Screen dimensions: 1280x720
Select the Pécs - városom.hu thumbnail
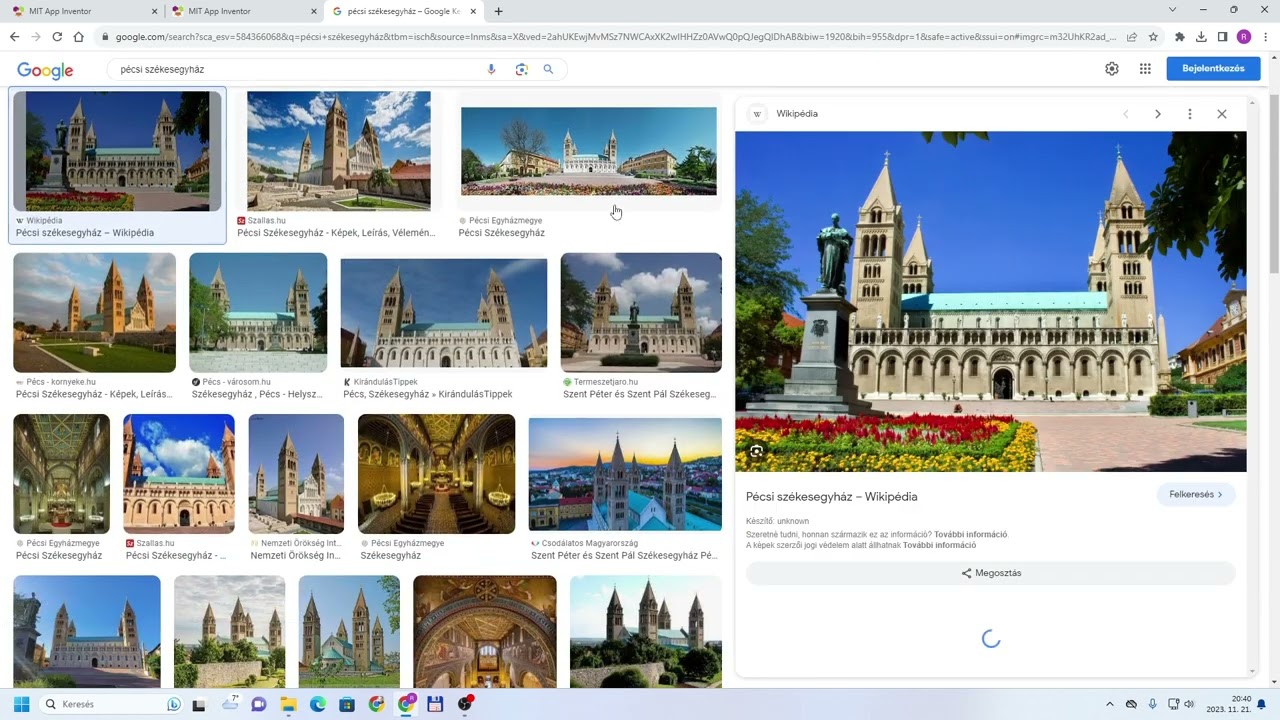pos(258,312)
